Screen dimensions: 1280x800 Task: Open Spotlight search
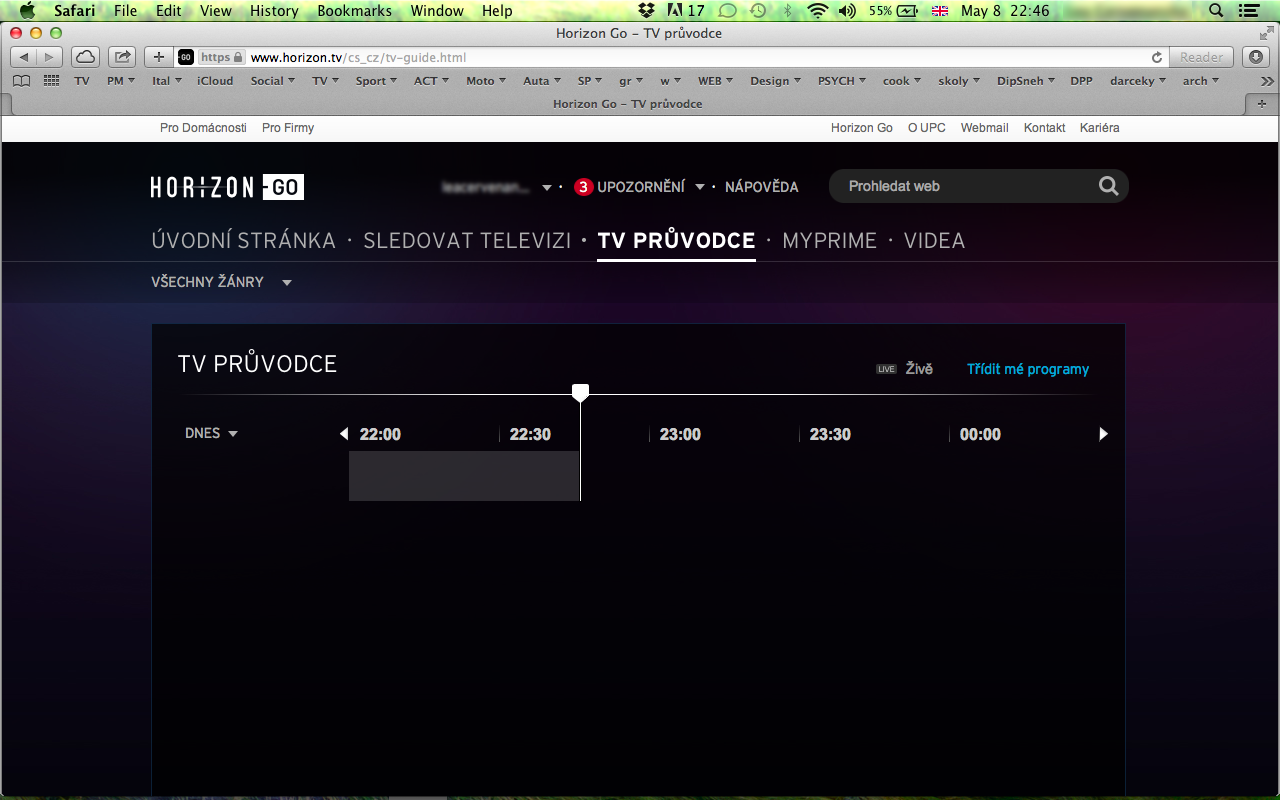coord(1216,11)
